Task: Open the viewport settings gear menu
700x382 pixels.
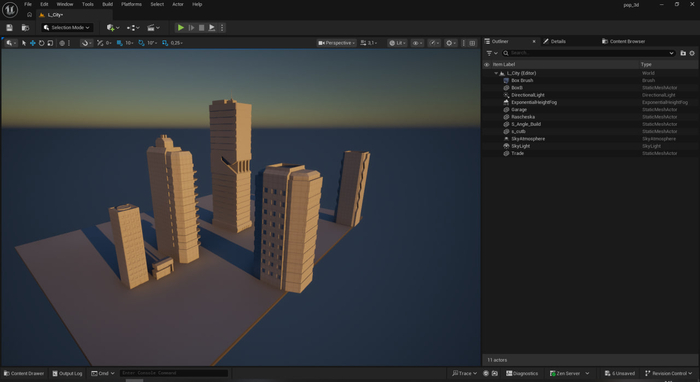Action: click(450, 43)
